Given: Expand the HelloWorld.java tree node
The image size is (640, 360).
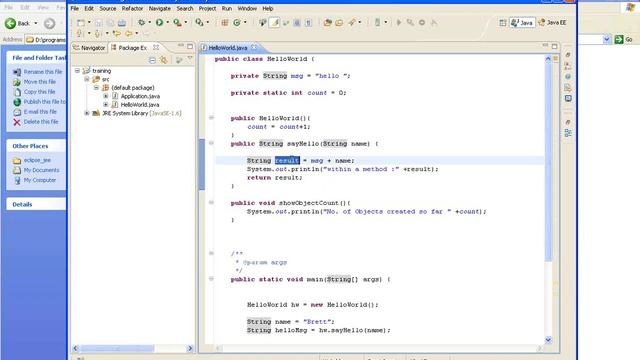Looking at the screenshot, I should (106, 104).
